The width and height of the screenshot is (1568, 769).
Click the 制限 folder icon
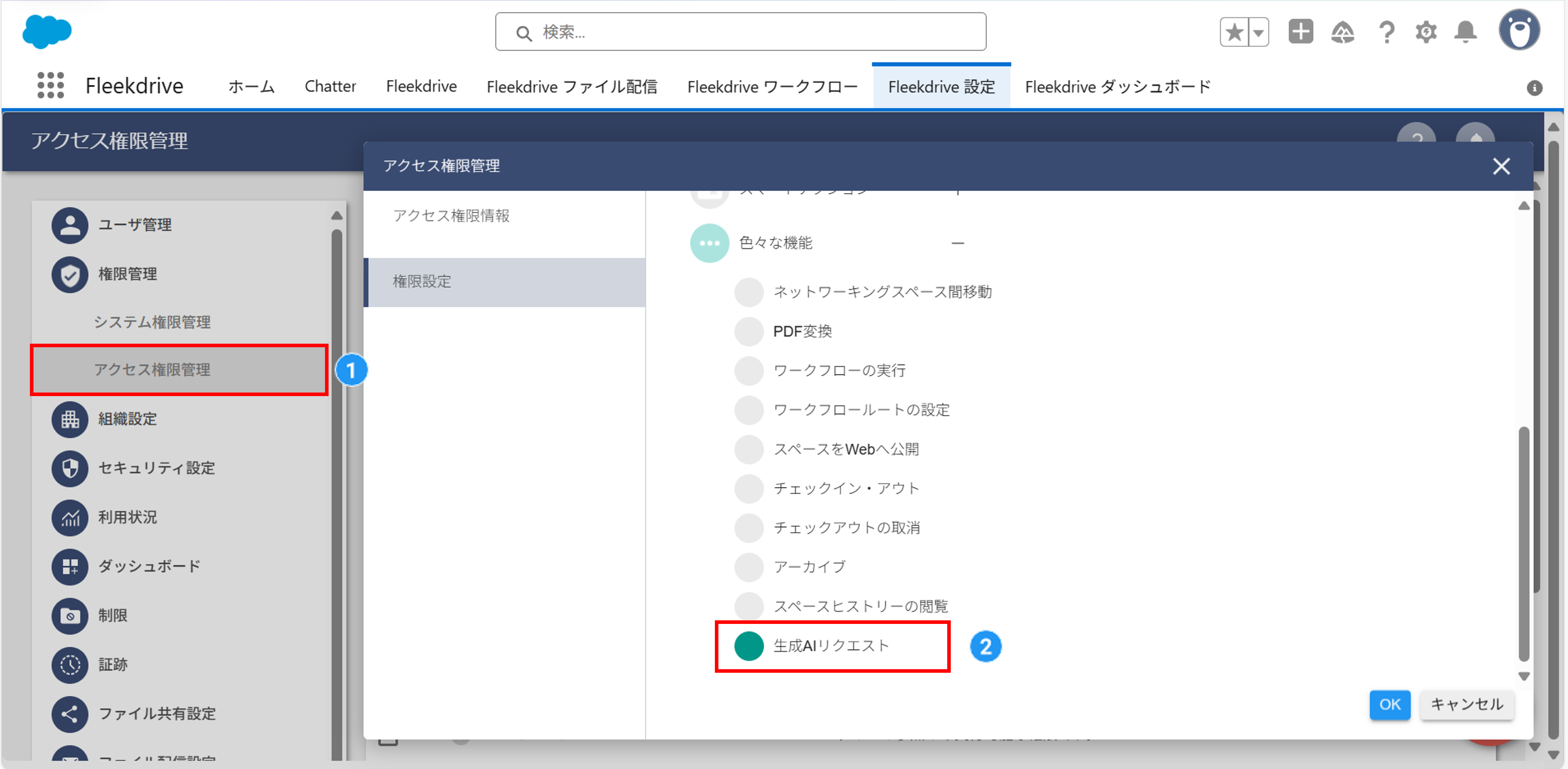click(70, 616)
